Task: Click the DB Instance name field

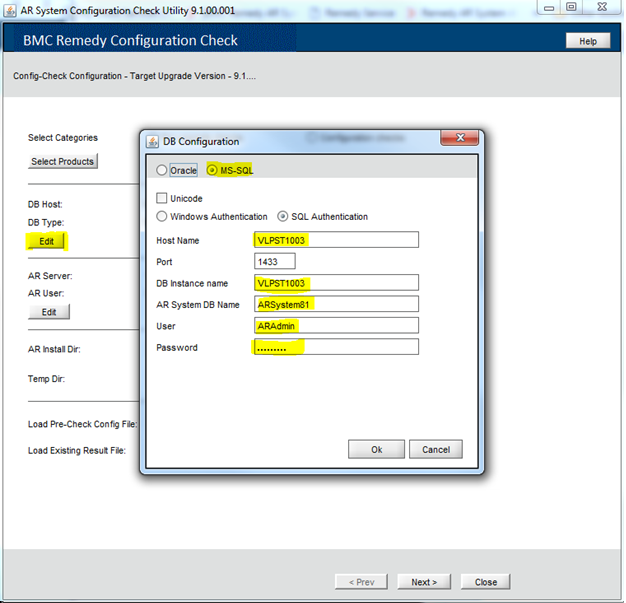Action: point(336,283)
